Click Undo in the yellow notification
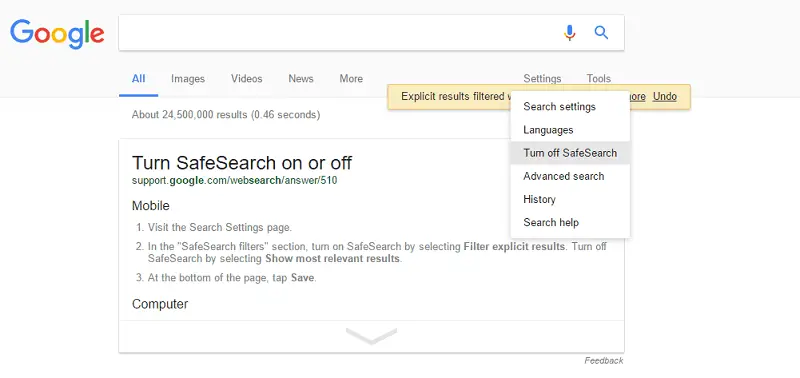The image size is (800, 378). pos(664,96)
